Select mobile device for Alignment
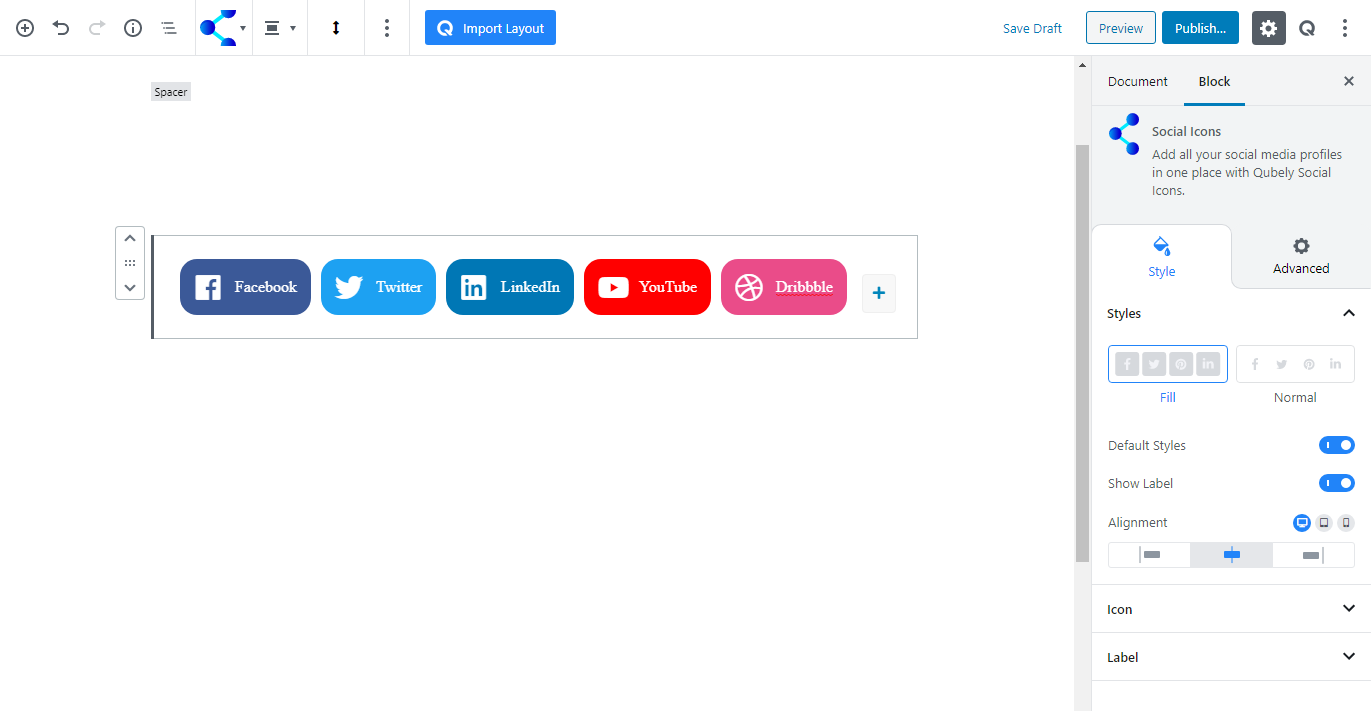Screen dimensions: 1371x711 click(x=1346, y=522)
